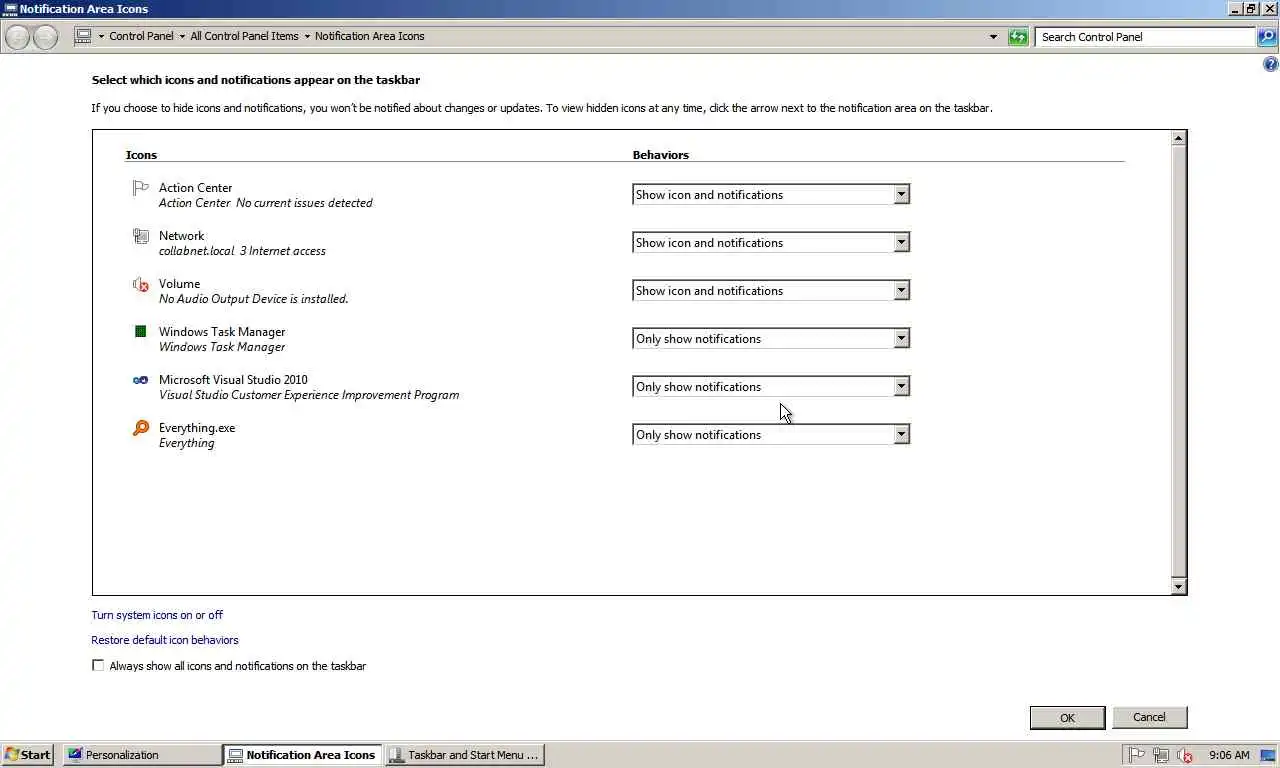Click the Windows Task Manager green icon

tap(140, 331)
